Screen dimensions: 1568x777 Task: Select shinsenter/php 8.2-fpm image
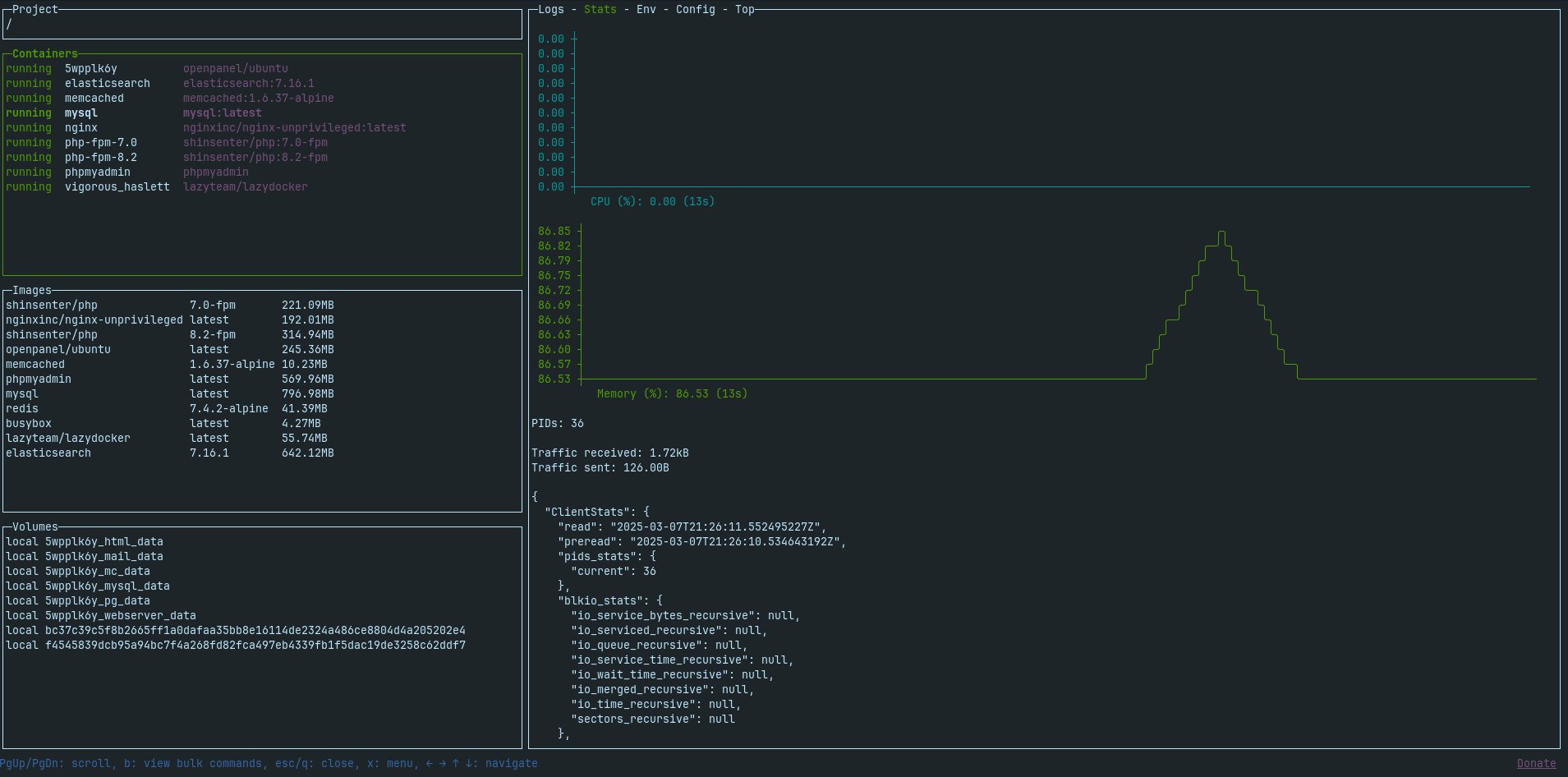pos(262,334)
